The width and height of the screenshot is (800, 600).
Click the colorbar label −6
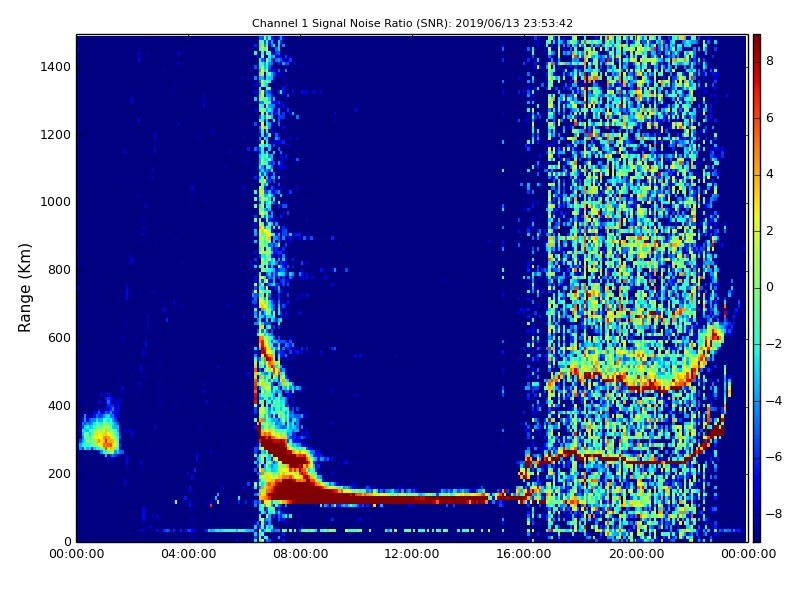(774, 457)
